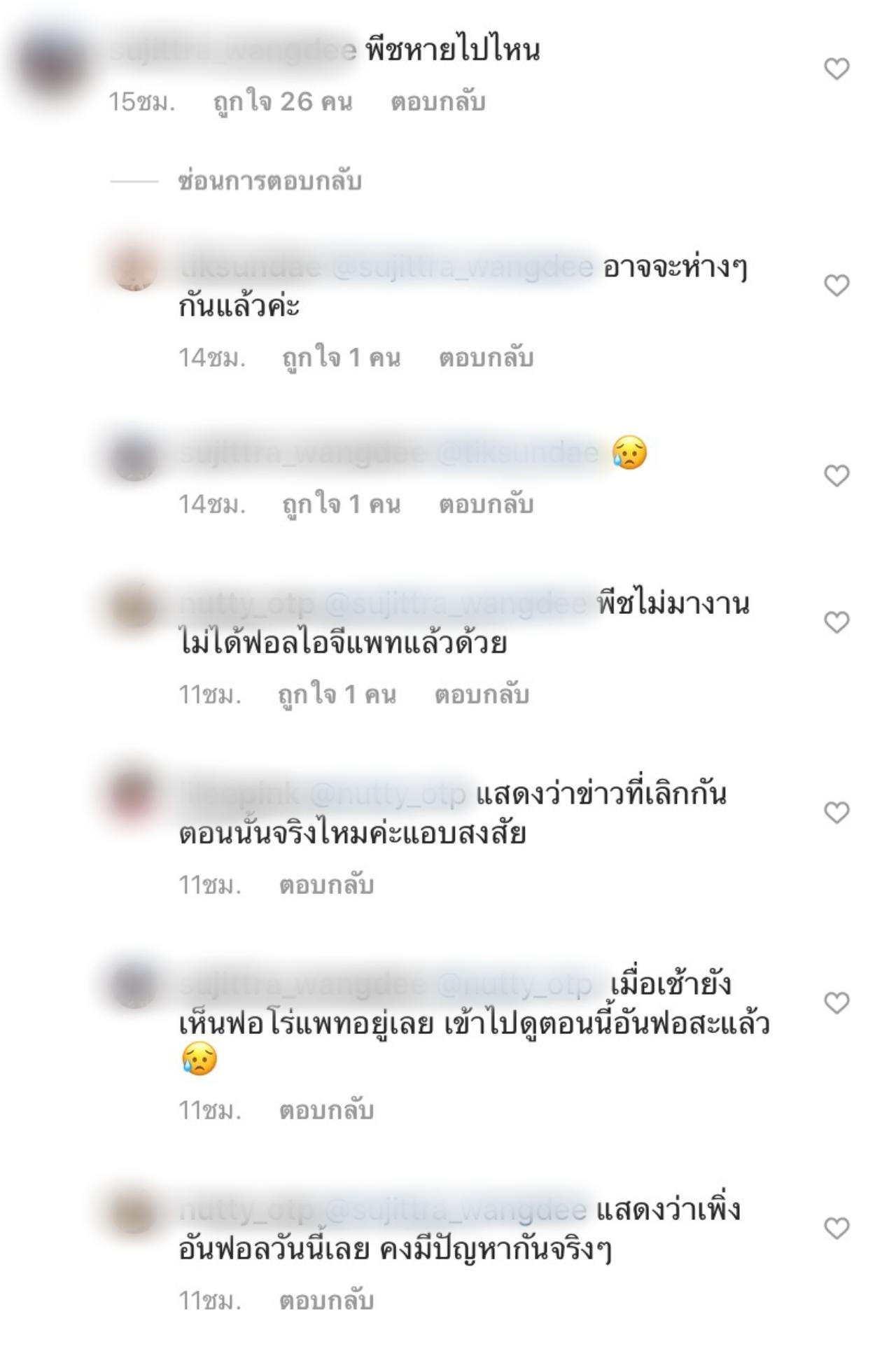
Task: Open the 1-person likes list under "อาจจะห่างๆ"
Action: tap(341, 358)
